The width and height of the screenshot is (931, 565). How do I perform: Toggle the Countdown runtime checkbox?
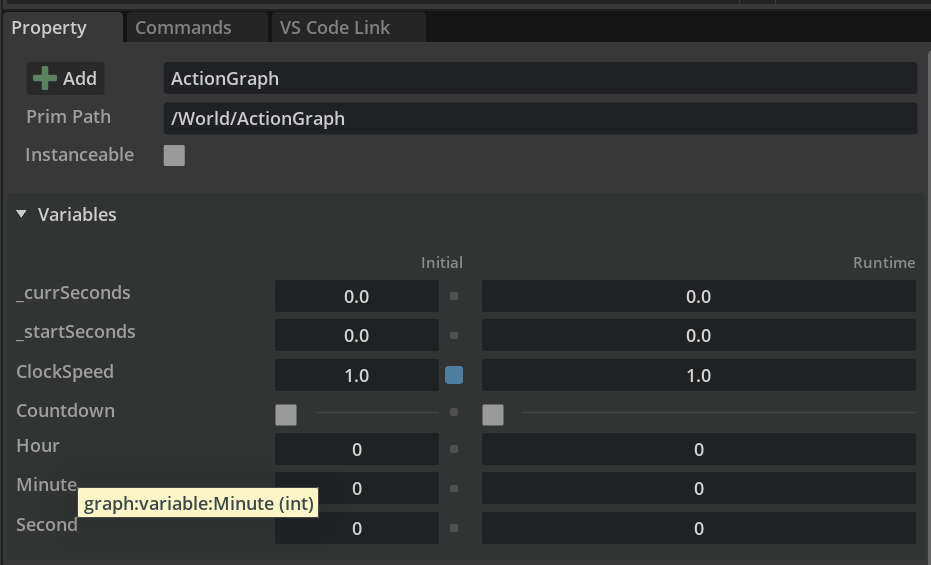[493, 414]
